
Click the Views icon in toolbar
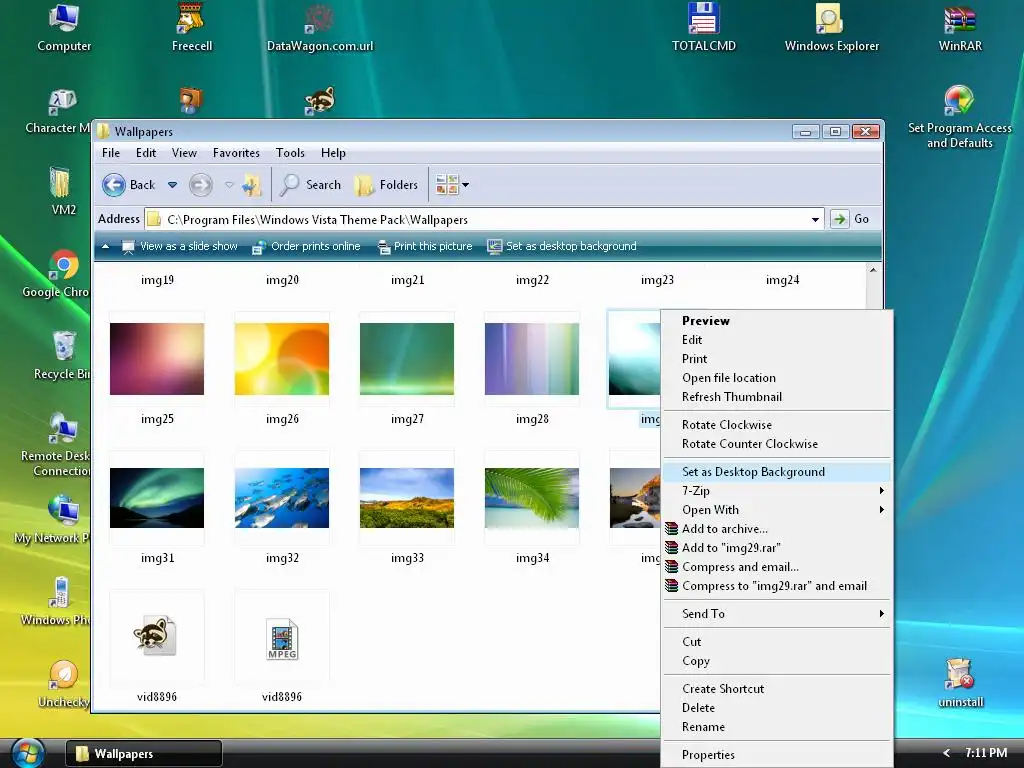point(447,185)
